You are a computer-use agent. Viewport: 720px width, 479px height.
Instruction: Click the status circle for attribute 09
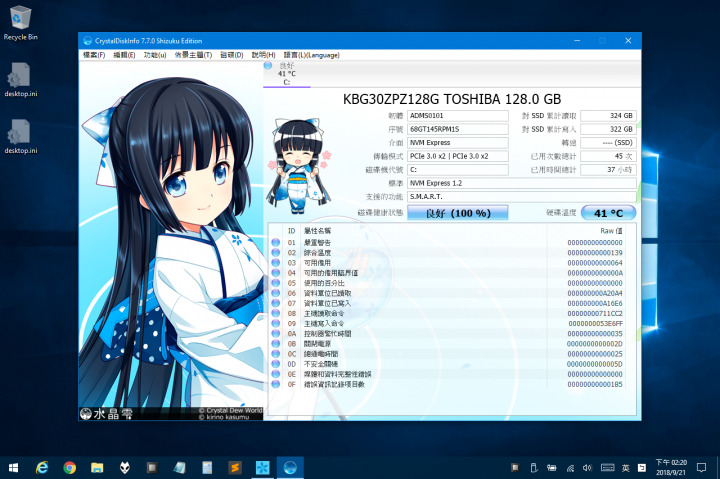coord(276,323)
